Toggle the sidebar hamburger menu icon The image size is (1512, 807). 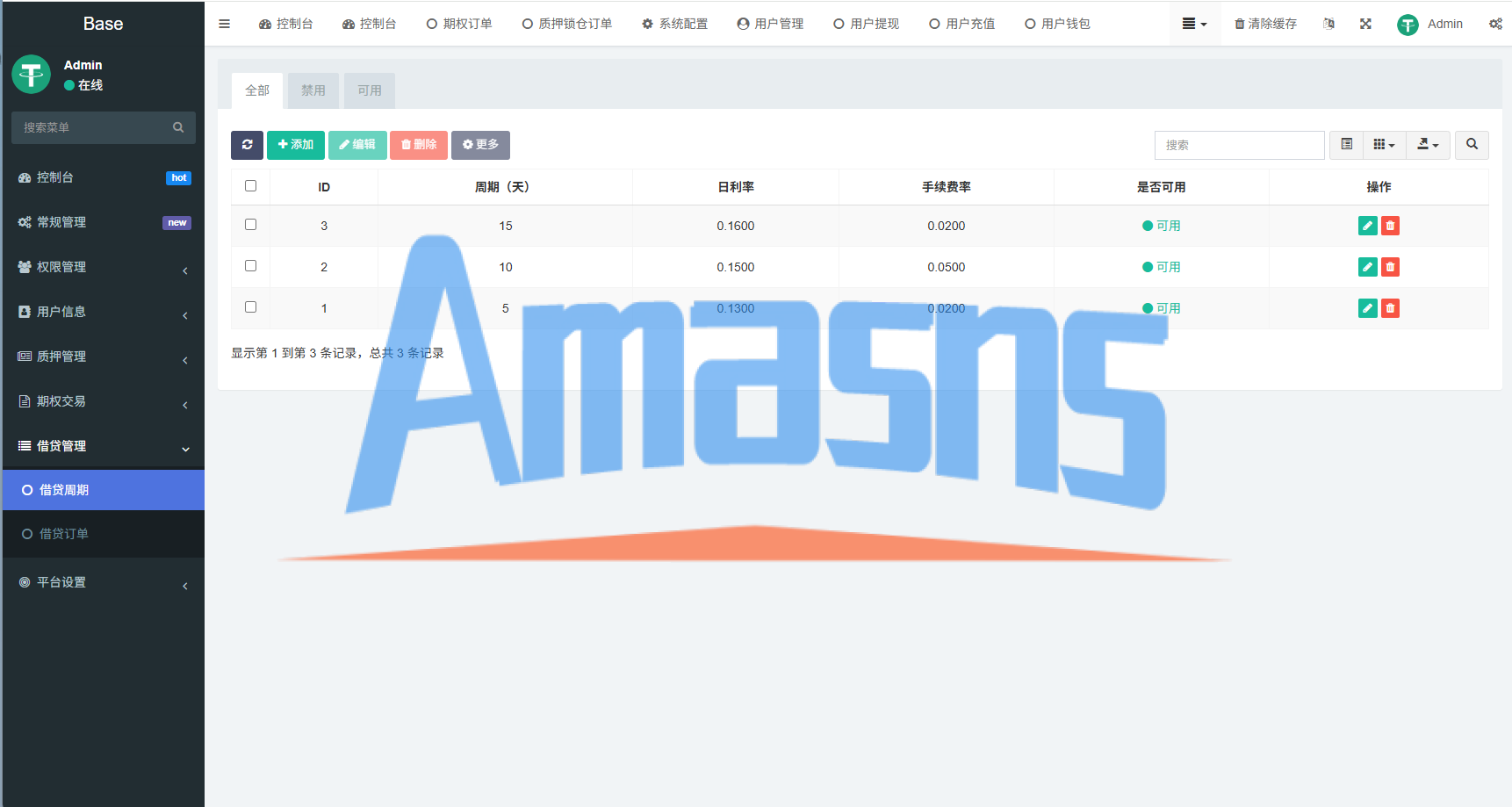[x=224, y=24]
